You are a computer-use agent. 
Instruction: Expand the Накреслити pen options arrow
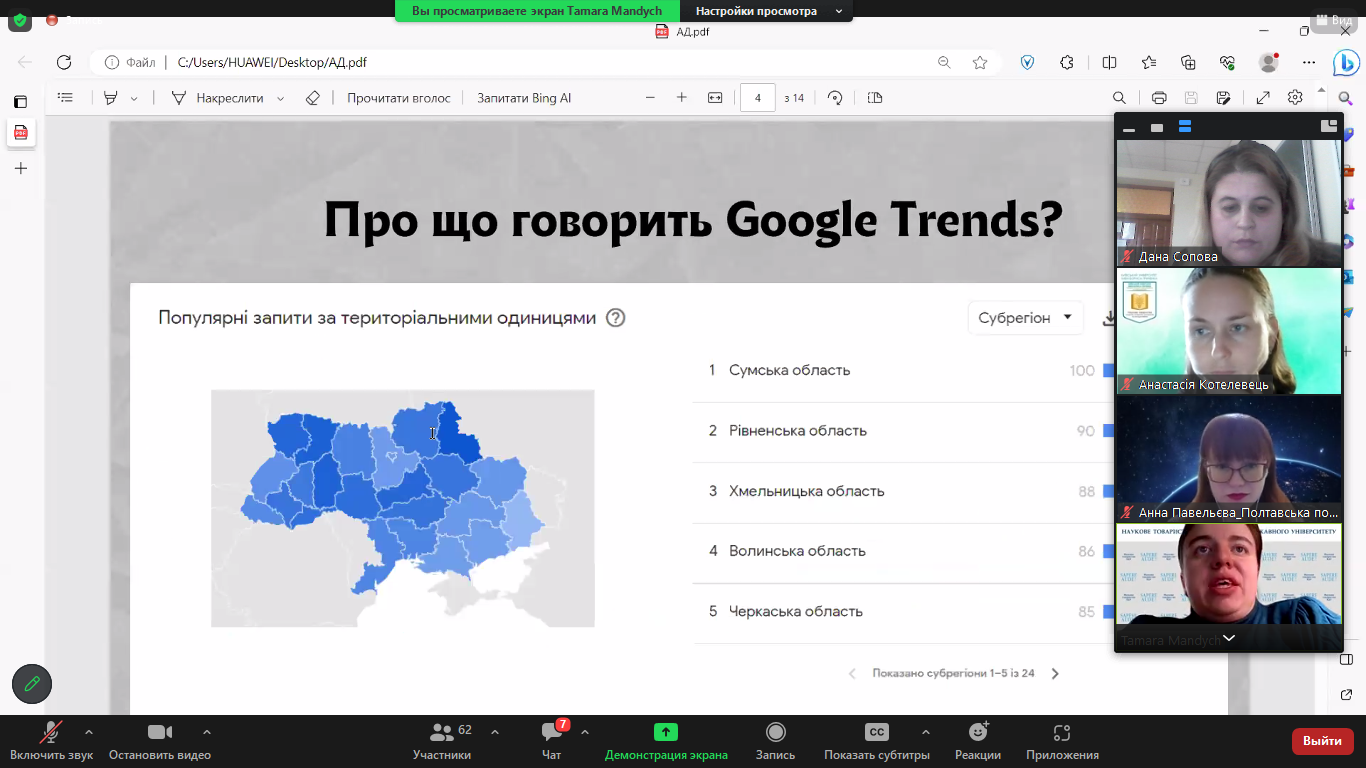pyautogui.click(x=280, y=98)
